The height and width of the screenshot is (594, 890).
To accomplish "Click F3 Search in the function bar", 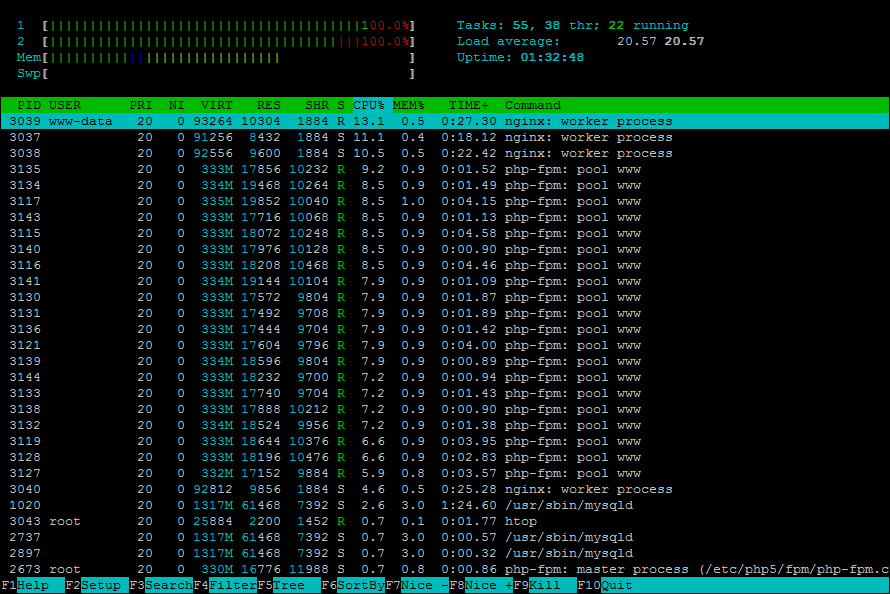I will 161,585.
